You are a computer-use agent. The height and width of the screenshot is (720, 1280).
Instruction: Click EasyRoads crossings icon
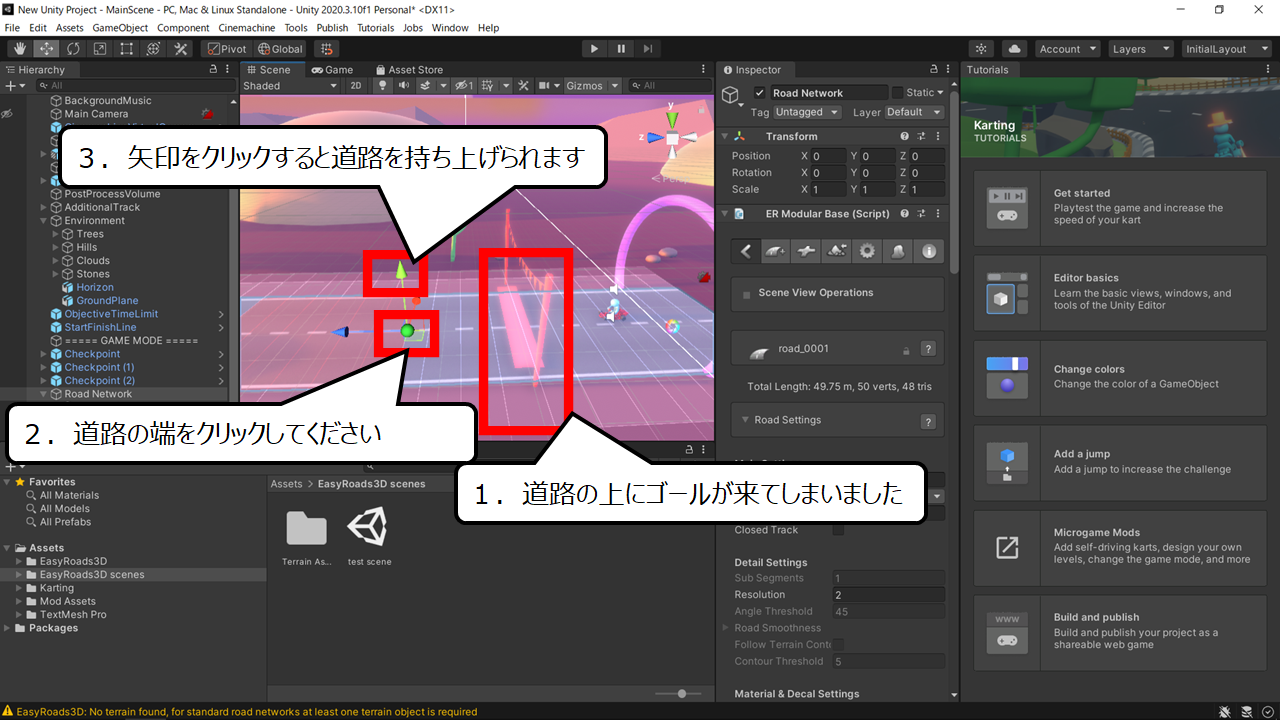tap(806, 251)
